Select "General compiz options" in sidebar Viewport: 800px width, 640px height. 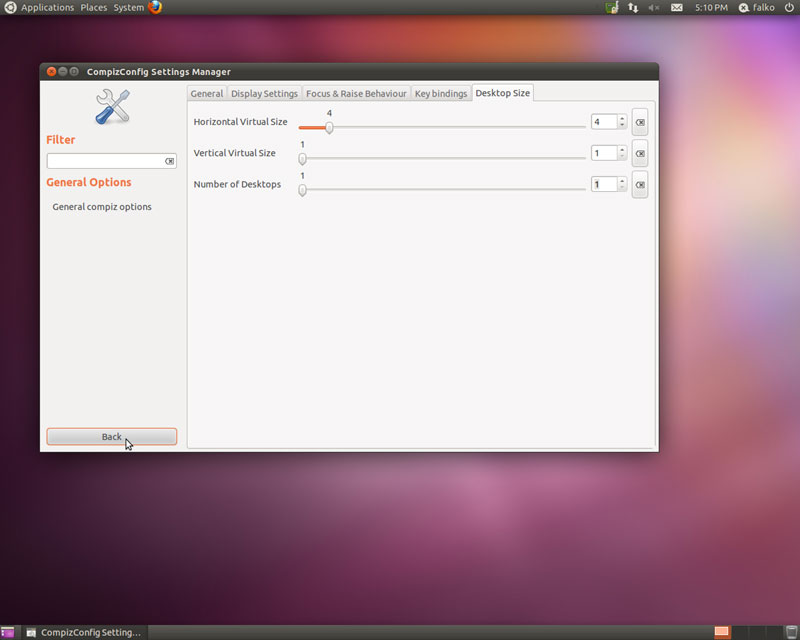coord(102,207)
